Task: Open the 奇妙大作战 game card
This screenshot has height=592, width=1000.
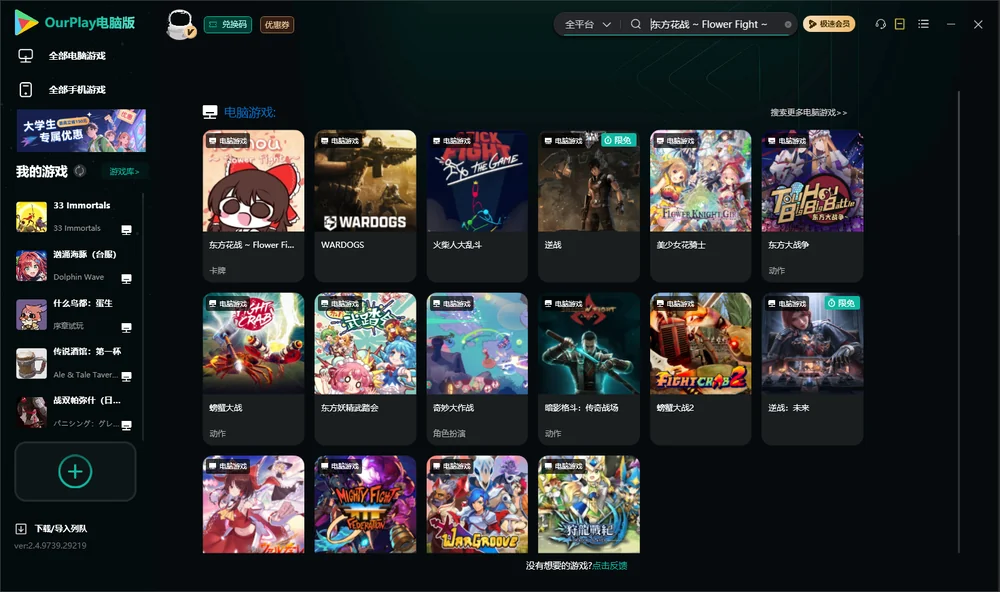Action: 477,368
